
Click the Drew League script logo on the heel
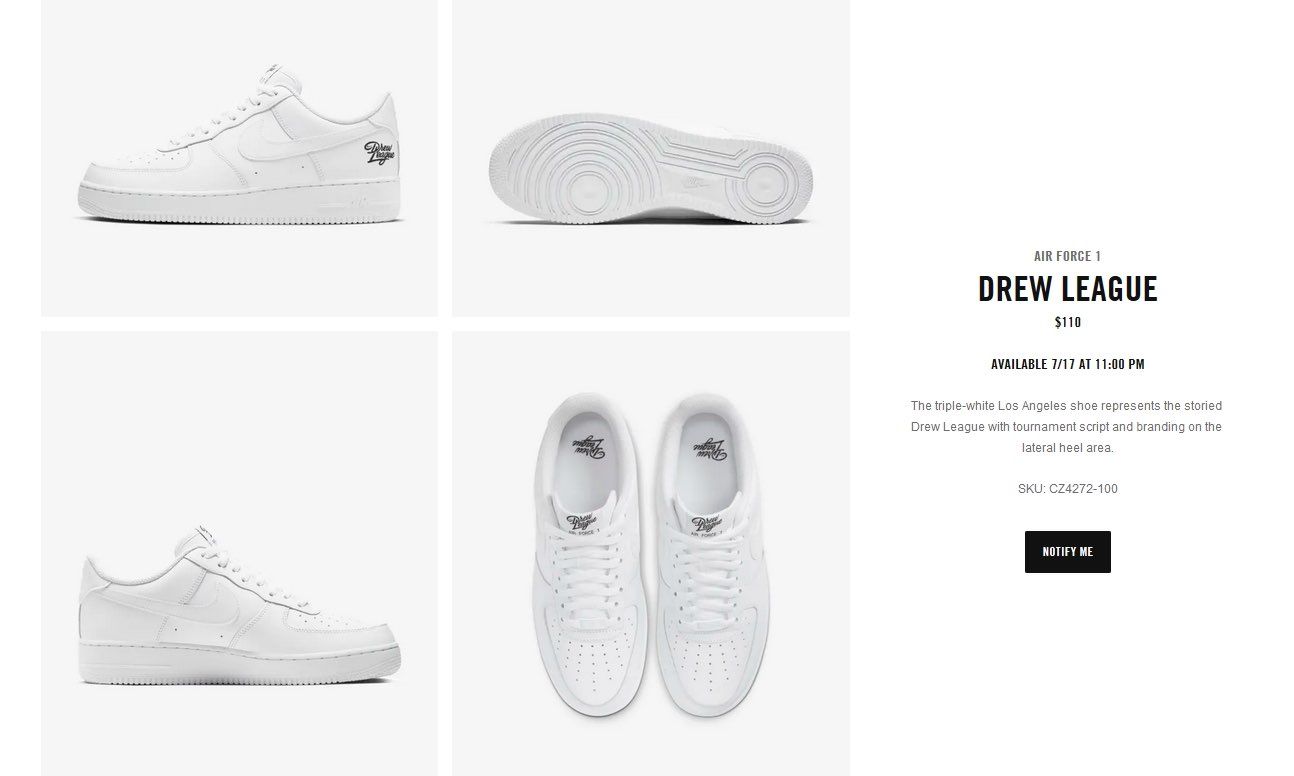pos(380,153)
